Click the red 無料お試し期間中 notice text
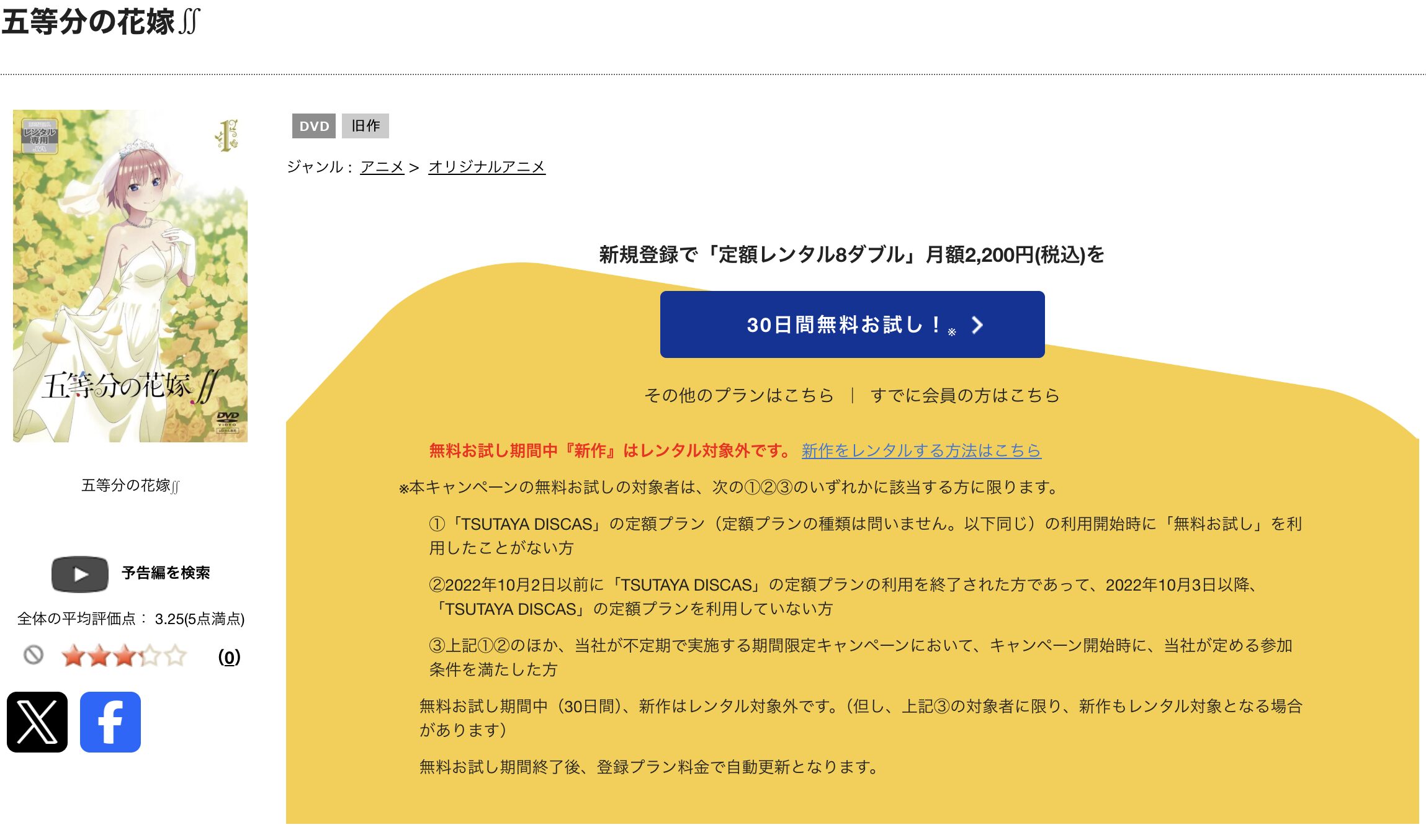Image resolution: width=1426 pixels, height=840 pixels. point(610,451)
